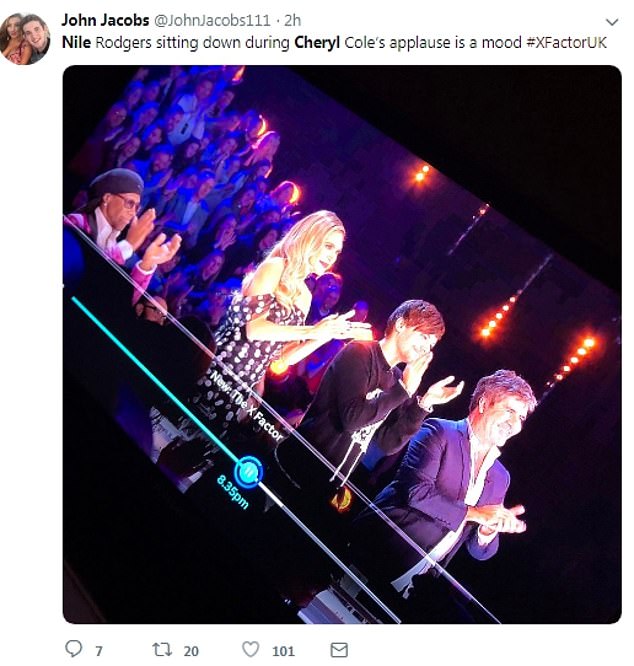This screenshot has height=666, width=634.
Task: Retweet this tweet via the retweet icon
Action: [160, 649]
